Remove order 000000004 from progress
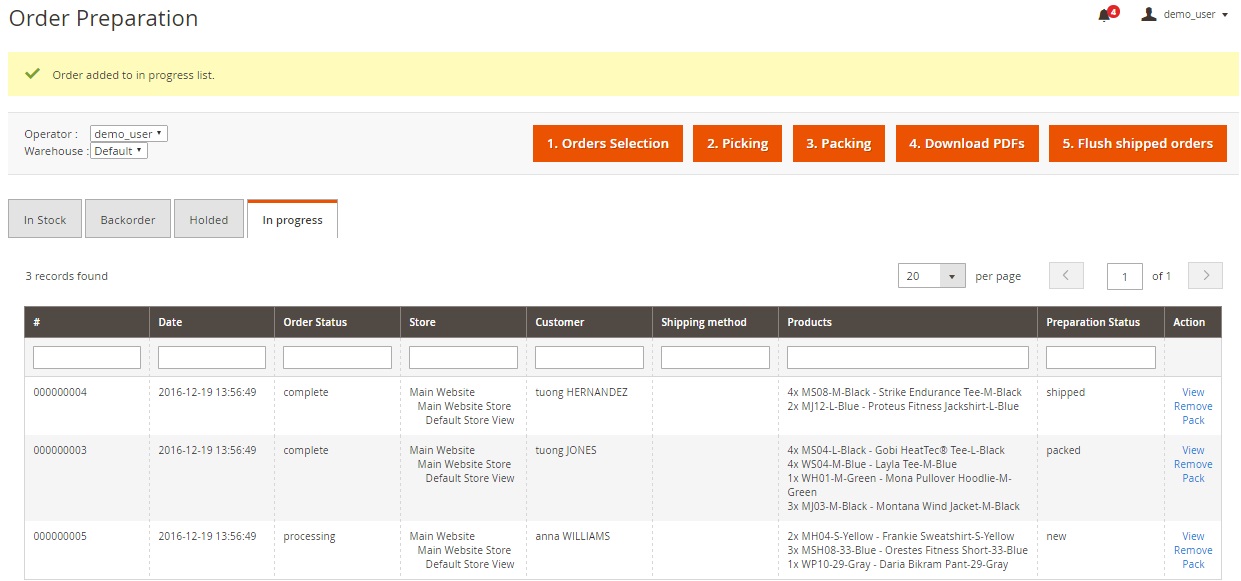 [1193, 406]
